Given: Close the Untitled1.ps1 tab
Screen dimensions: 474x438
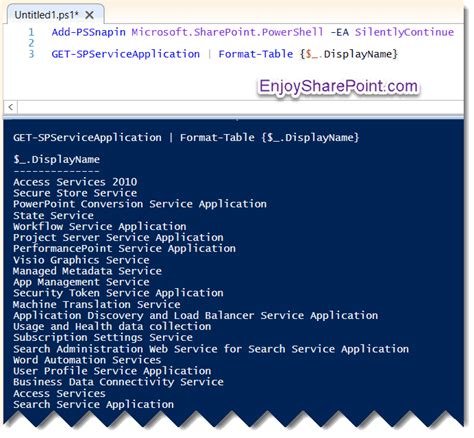Looking at the screenshot, I should [89, 15].
